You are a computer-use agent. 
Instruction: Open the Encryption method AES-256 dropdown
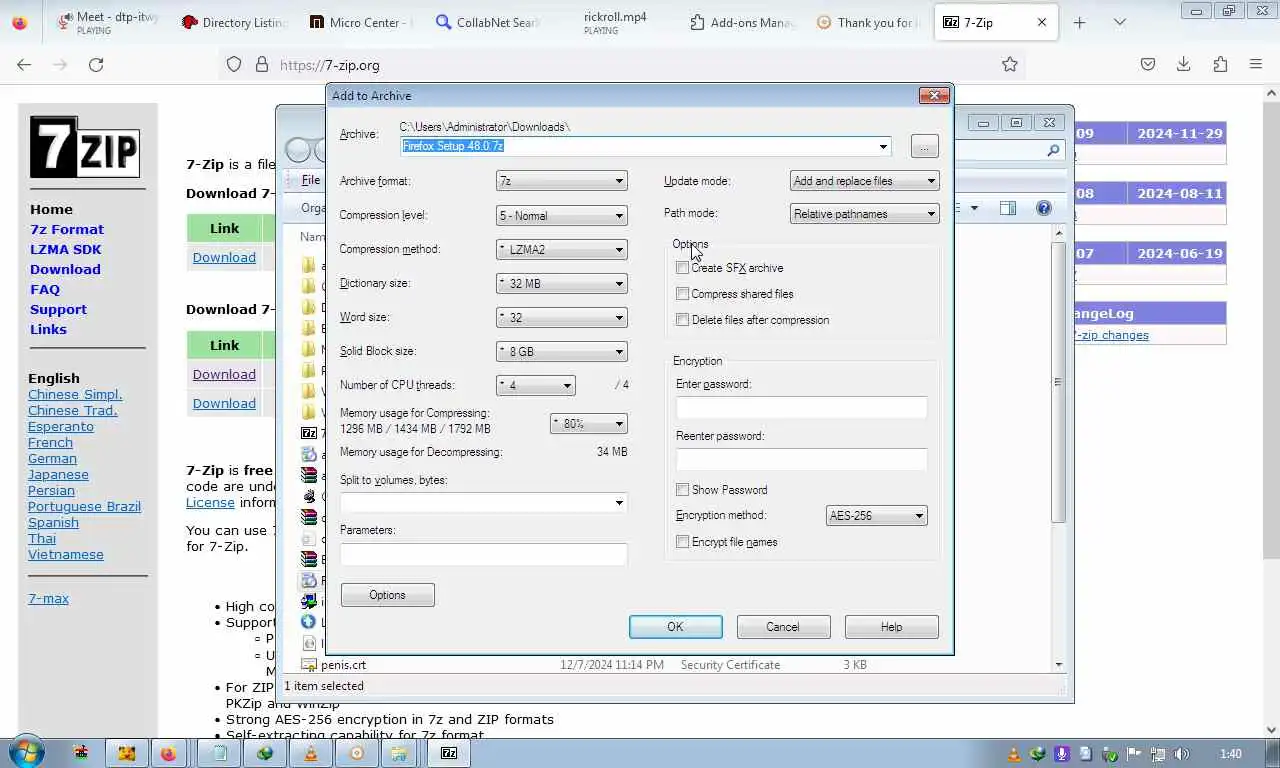[x=877, y=516]
